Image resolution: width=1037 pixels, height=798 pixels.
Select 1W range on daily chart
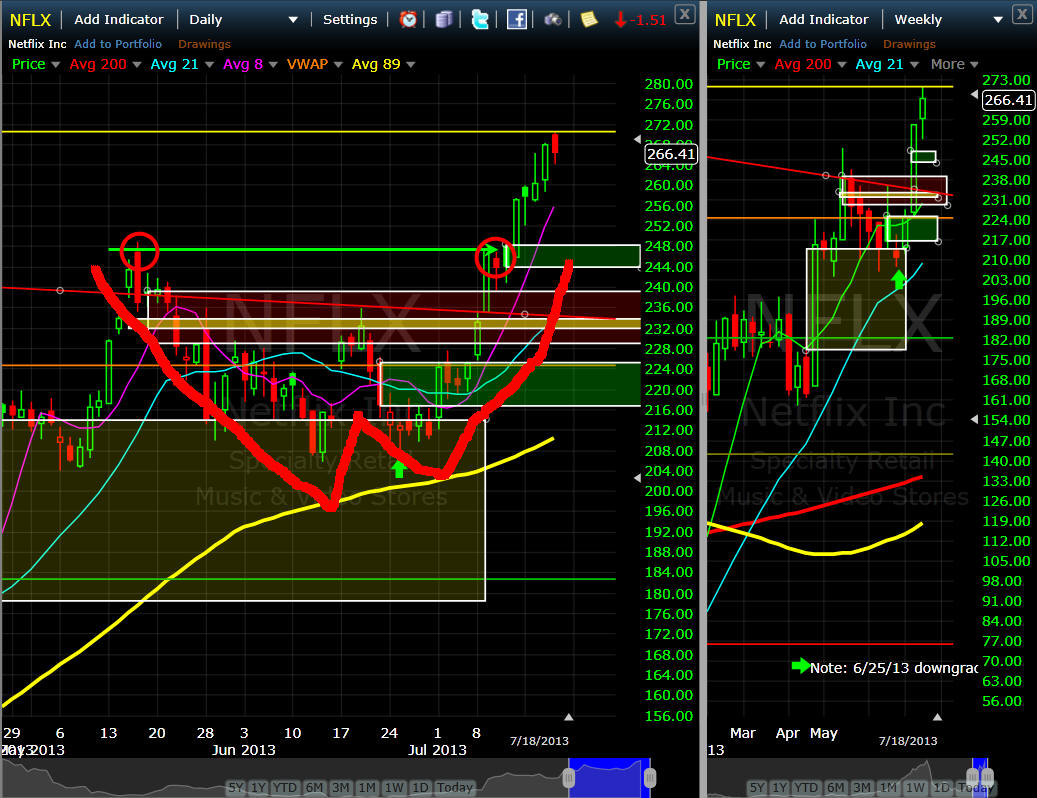tap(394, 787)
